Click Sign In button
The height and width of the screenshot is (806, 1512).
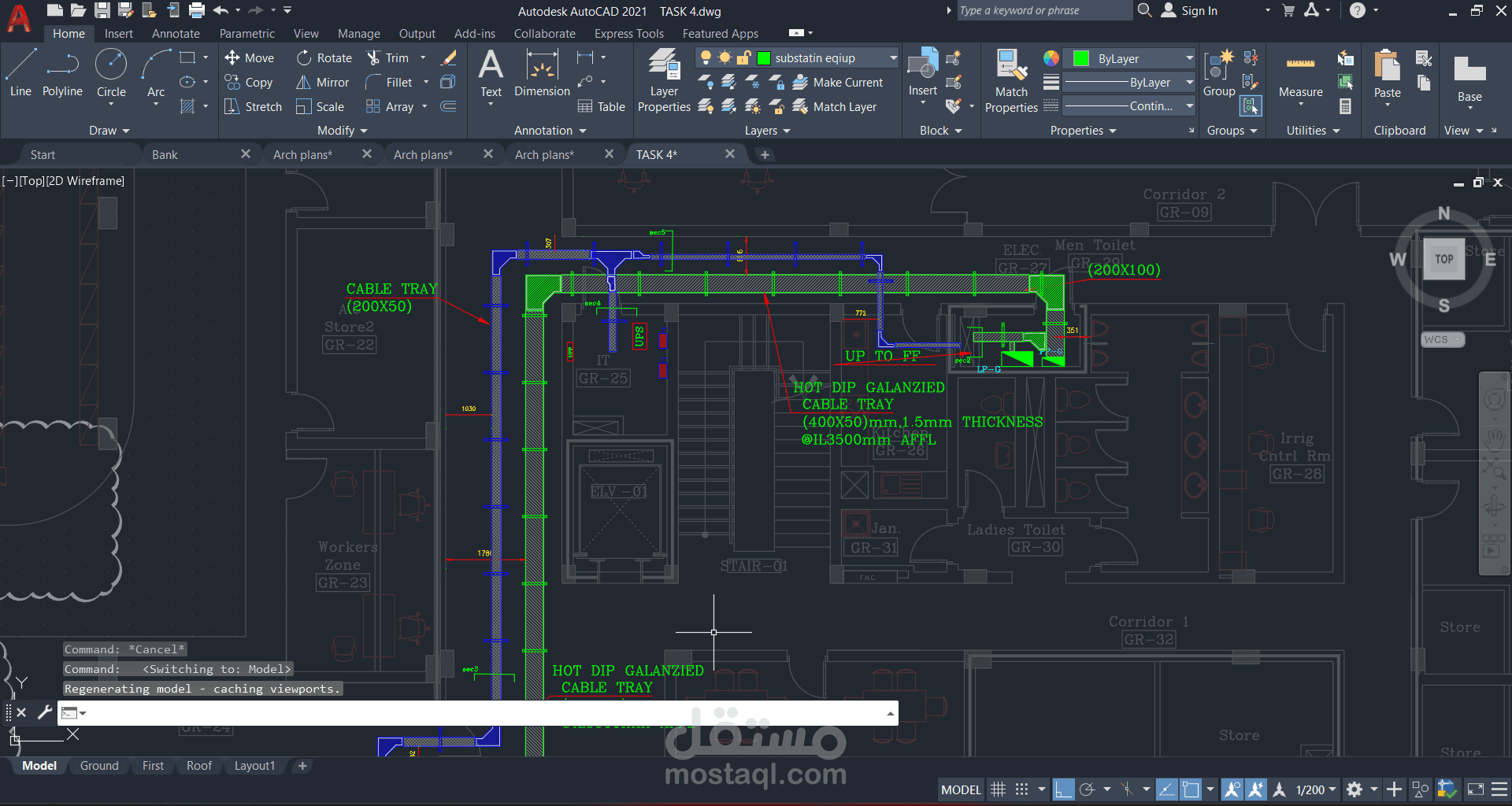click(1189, 10)
